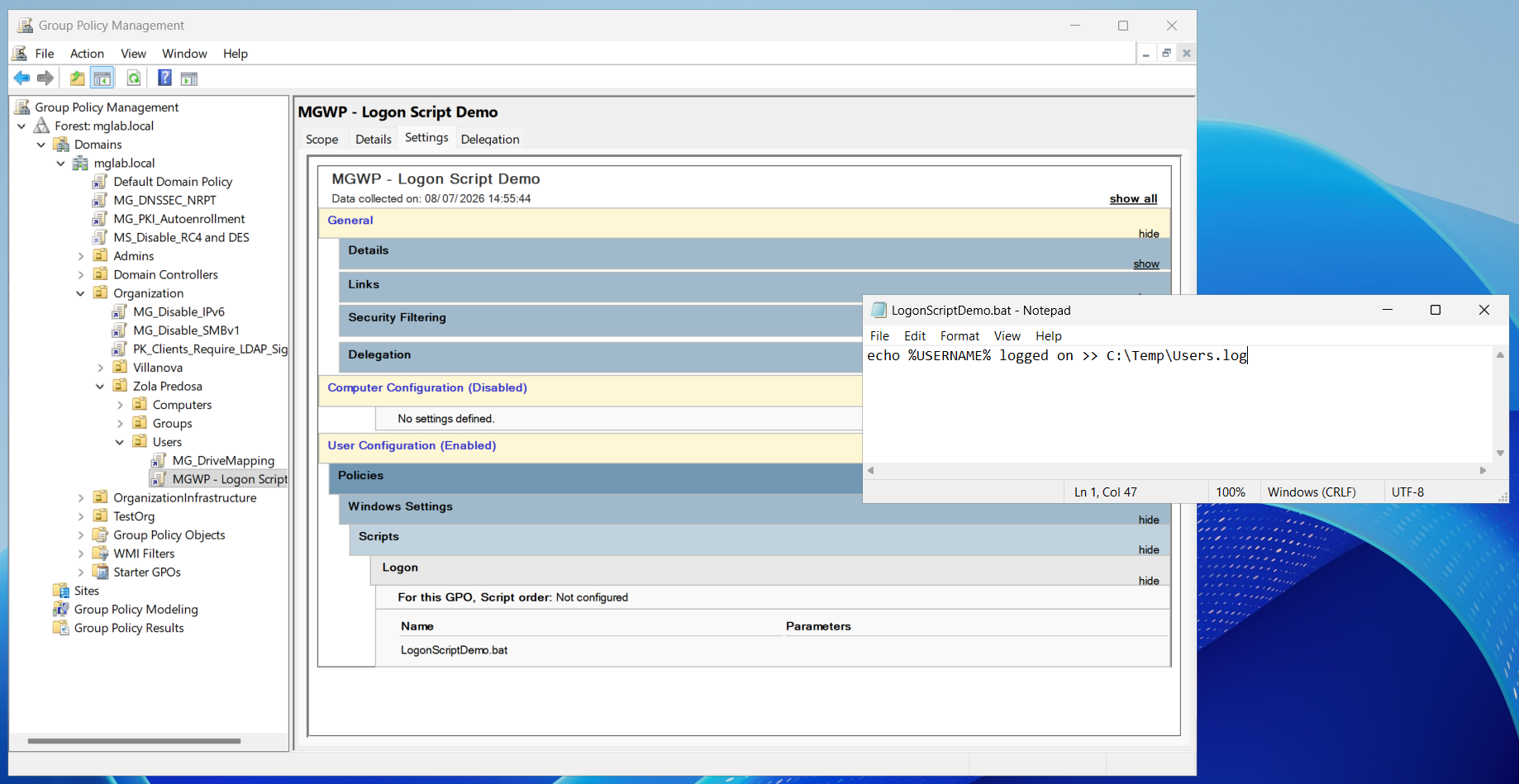The width and height of the screenshot is (1519, 784).
Task: Click the Group Policy Results icon
Action: pos(61,628)
